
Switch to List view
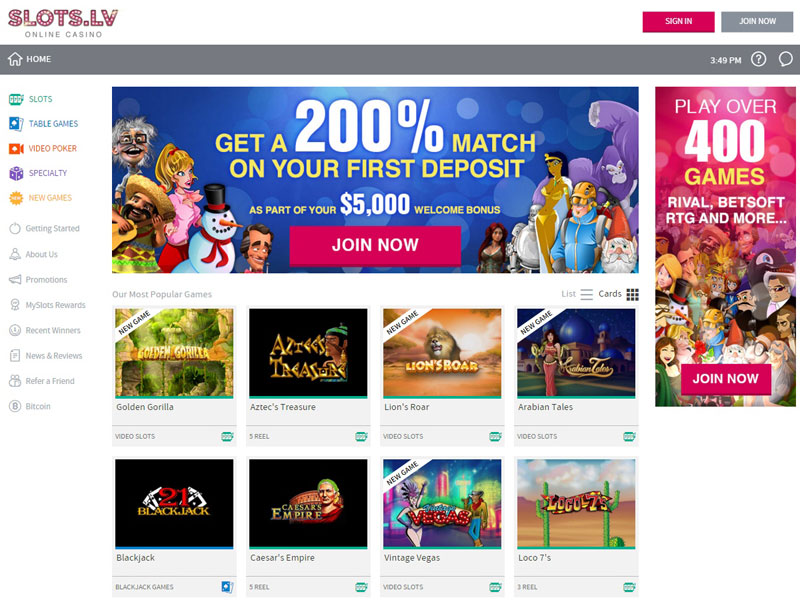coord(577,294)
